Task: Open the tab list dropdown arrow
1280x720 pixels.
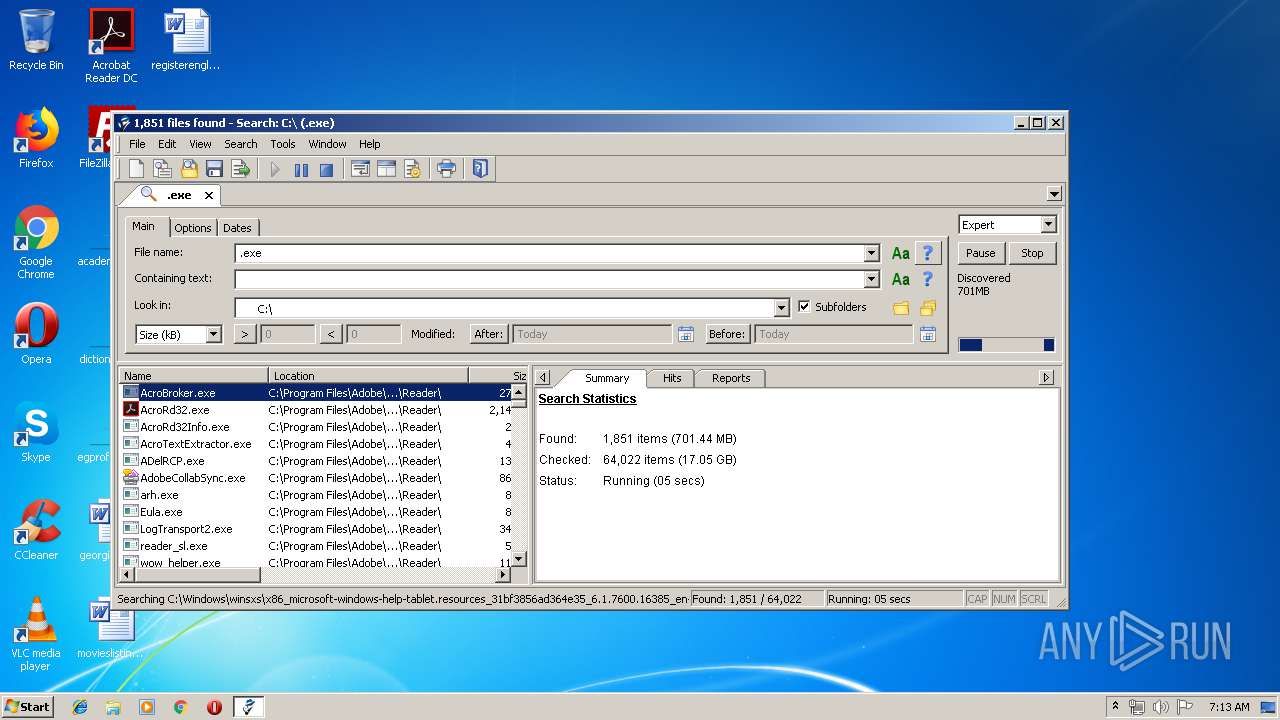Action: tap(1054, 194)
